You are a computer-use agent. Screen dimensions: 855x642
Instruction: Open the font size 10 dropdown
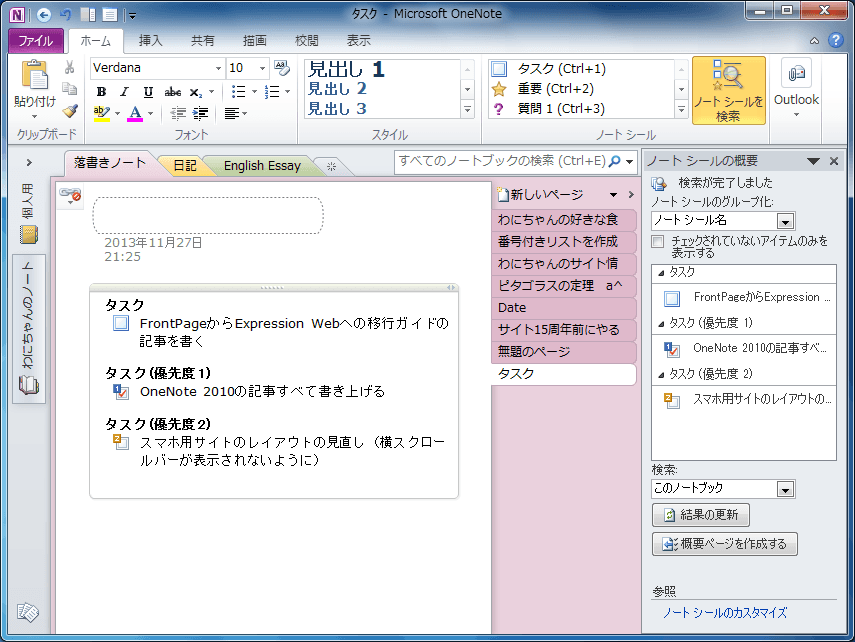(x=262, y=68)
